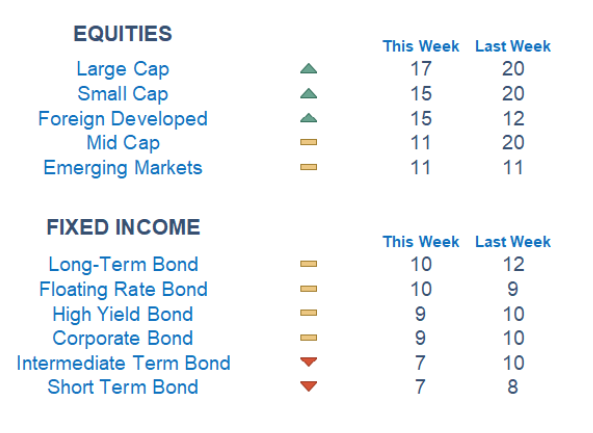This screenshot has width=593, height=433.
Task: Select the Emerging Markets link
Action: (123, 168)
